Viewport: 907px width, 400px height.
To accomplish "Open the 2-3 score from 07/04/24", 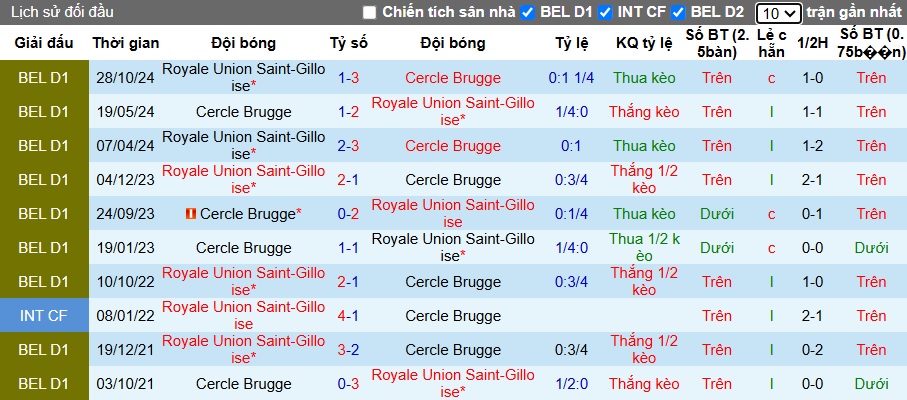I will click(349, 146).
